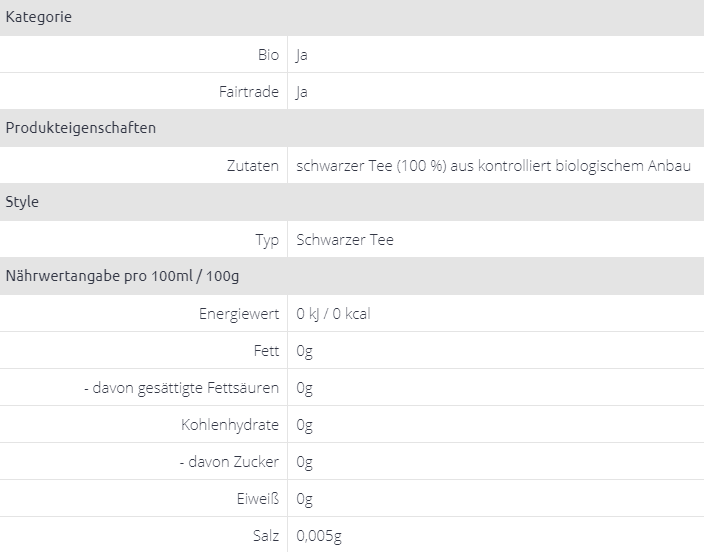This screenshot has height=552, width=704.
Task: Select the Kohlenhydrate row label
Action: [230, 425]
